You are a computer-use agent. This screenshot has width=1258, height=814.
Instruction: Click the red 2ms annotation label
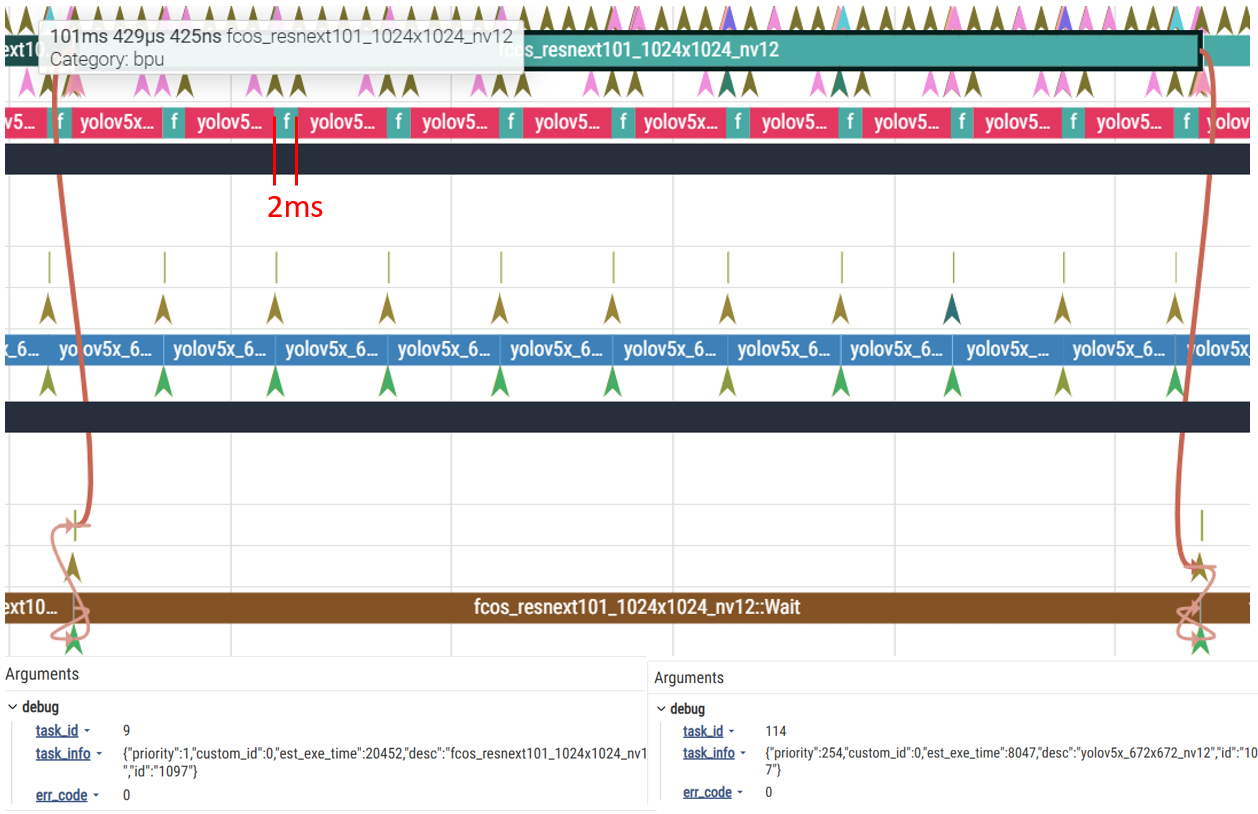click(294, 207)
